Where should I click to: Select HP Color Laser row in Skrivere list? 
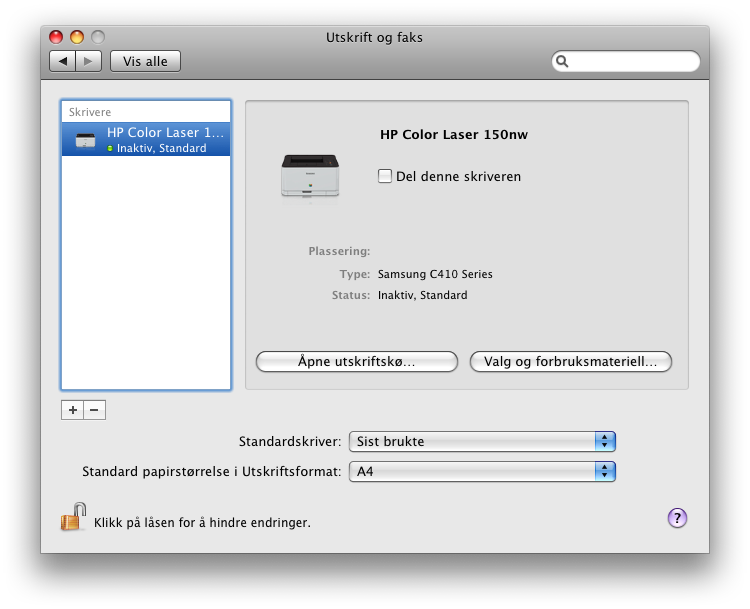point(146,139)
